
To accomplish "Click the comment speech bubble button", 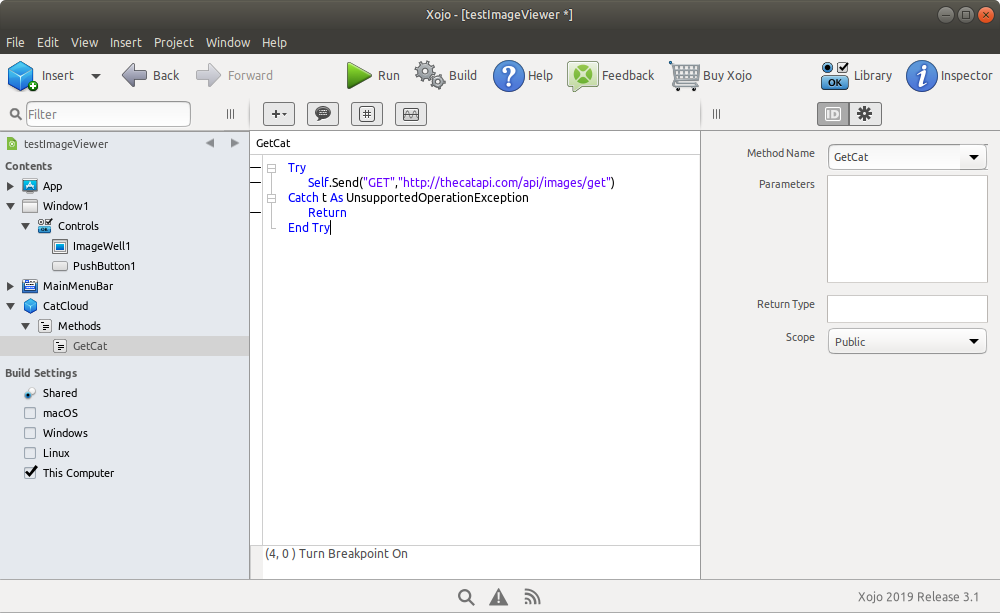I will (323, 114).
